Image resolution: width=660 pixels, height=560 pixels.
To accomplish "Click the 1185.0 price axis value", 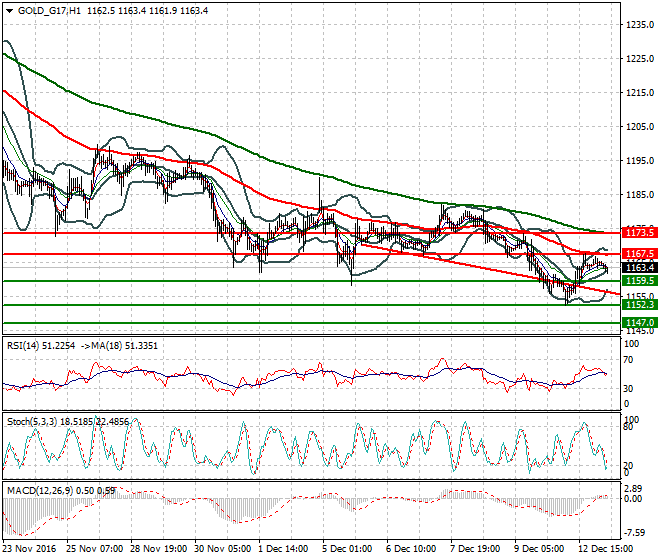I will pos(640,195).
